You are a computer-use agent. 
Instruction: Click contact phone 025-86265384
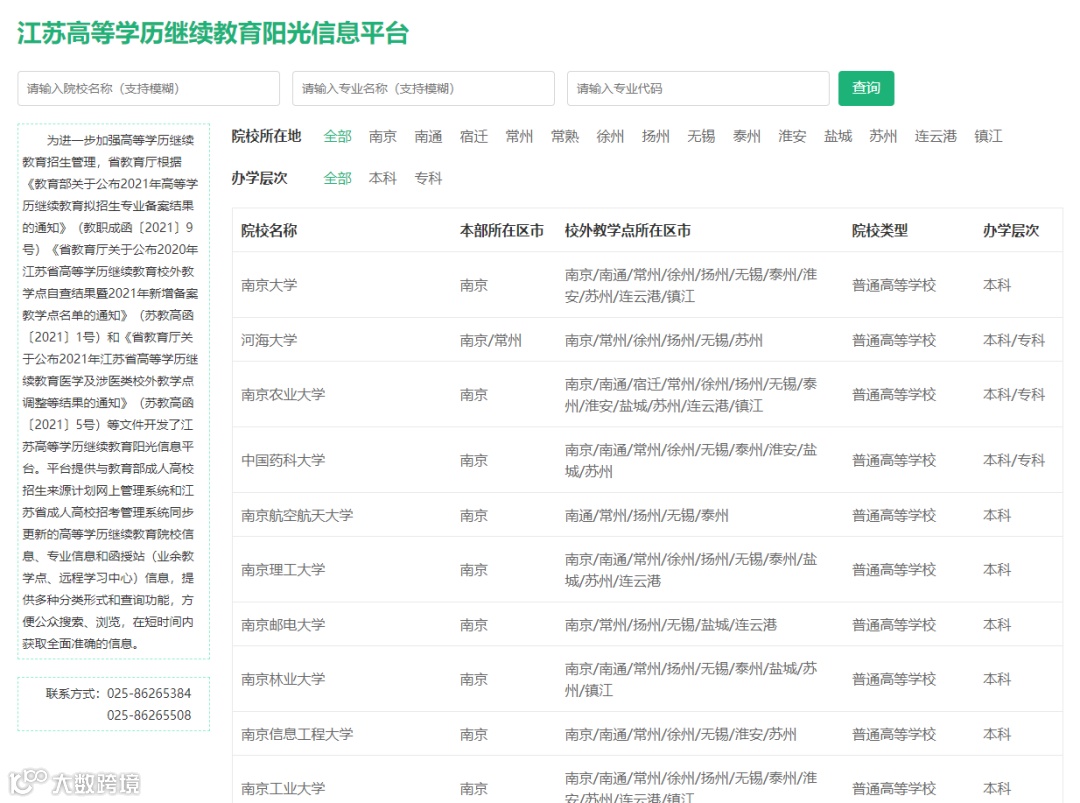coord(149,694)
